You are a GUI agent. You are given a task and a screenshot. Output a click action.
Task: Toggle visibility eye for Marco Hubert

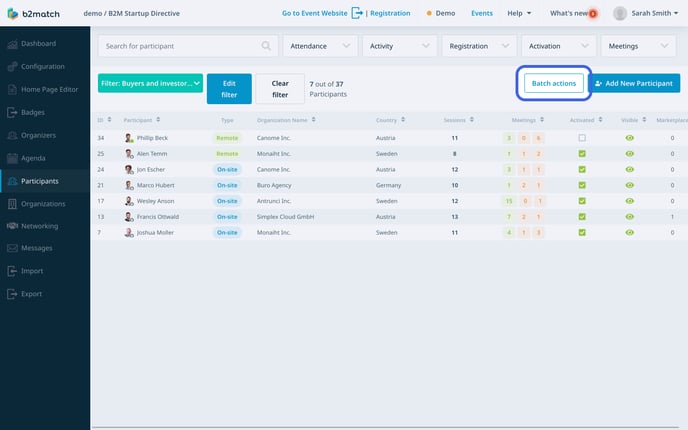tap(630, 185)
